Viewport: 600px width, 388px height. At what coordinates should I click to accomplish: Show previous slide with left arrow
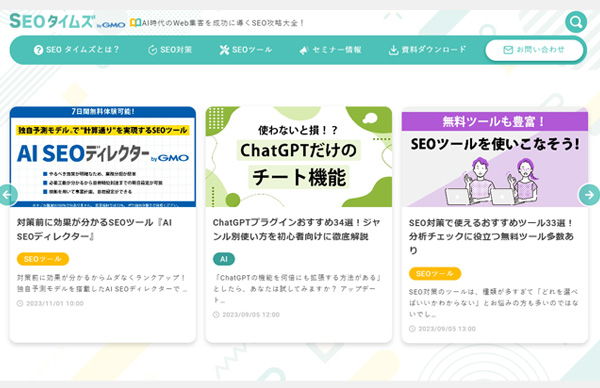click(8, 195)
